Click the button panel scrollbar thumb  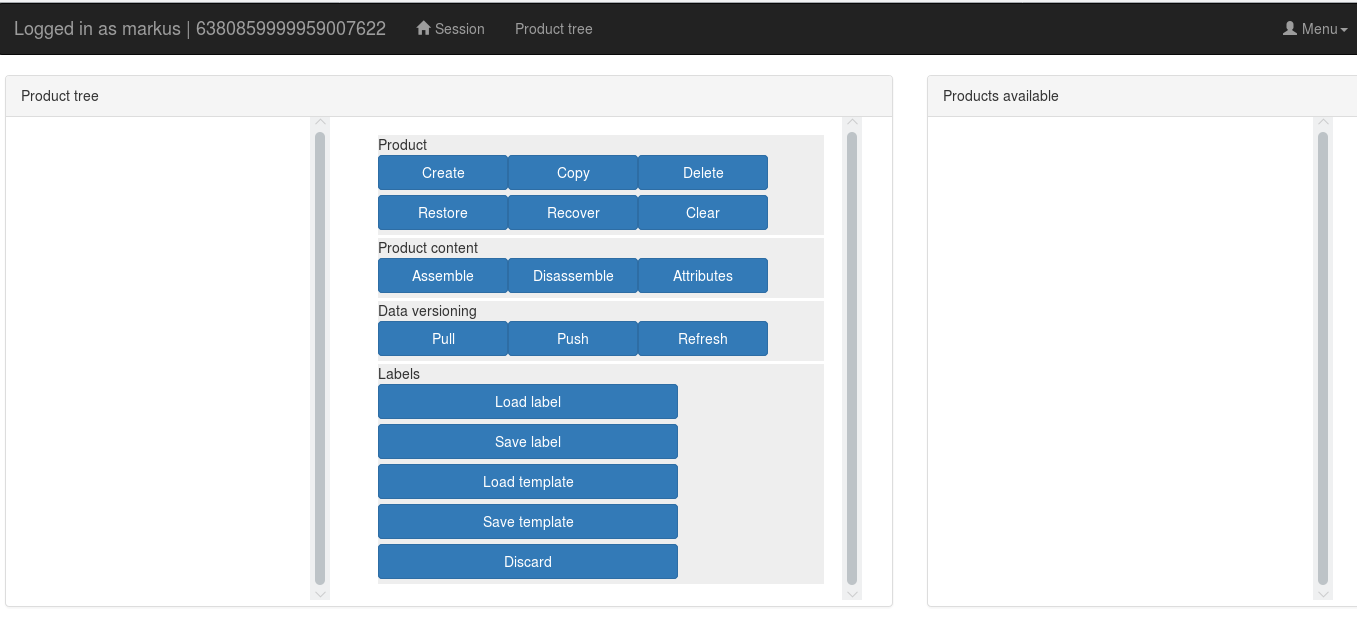tap(852, 358)
